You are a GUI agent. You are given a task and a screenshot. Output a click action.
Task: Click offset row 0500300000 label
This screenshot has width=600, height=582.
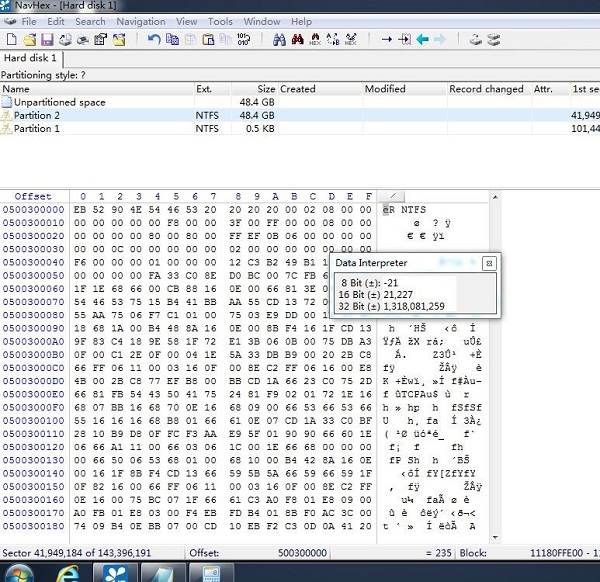click(x=34, y=210)
